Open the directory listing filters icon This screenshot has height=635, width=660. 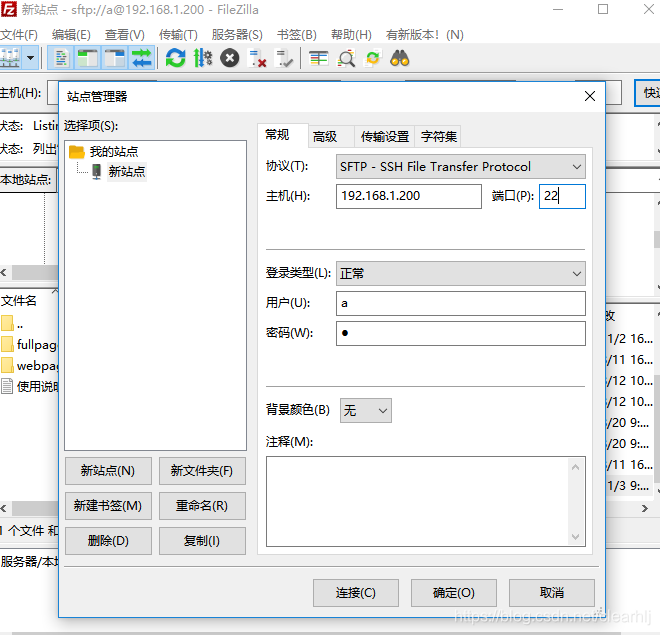pos(319,58)
